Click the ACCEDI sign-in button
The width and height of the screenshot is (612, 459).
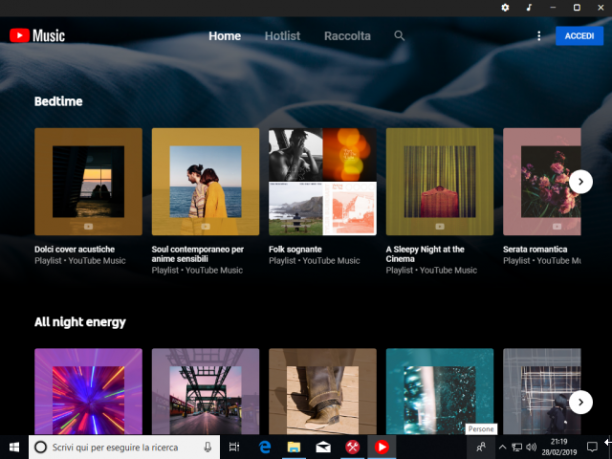[579, 36]
